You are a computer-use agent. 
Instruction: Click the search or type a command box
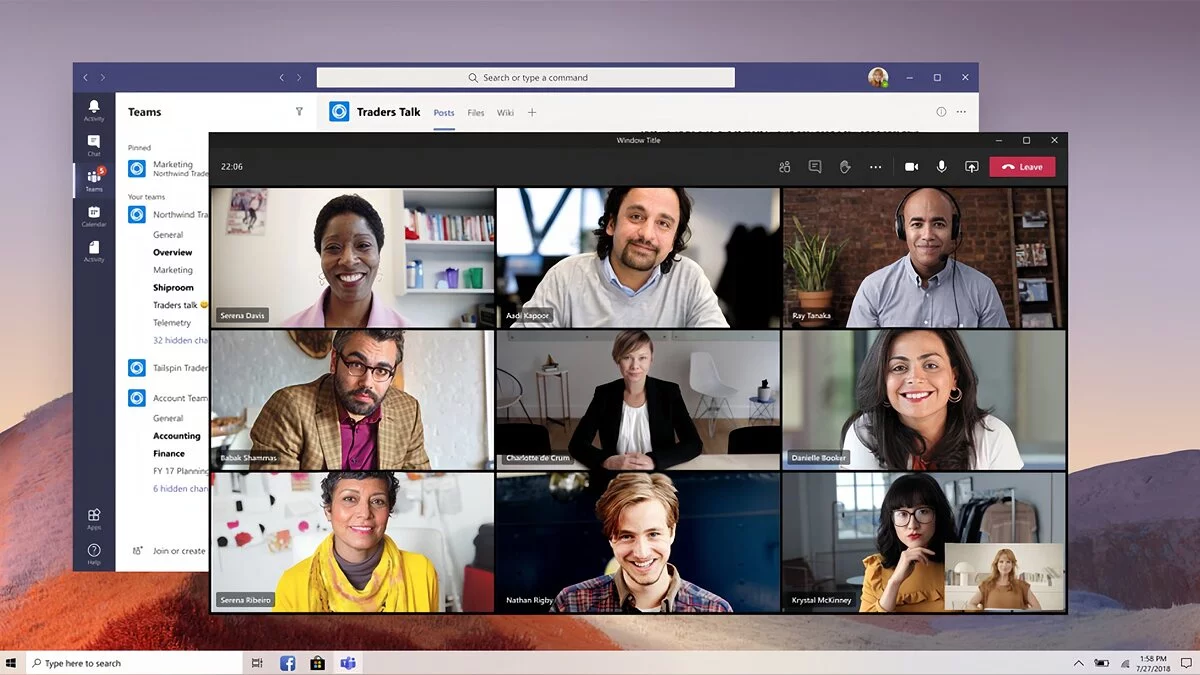(x=526, y=78)
